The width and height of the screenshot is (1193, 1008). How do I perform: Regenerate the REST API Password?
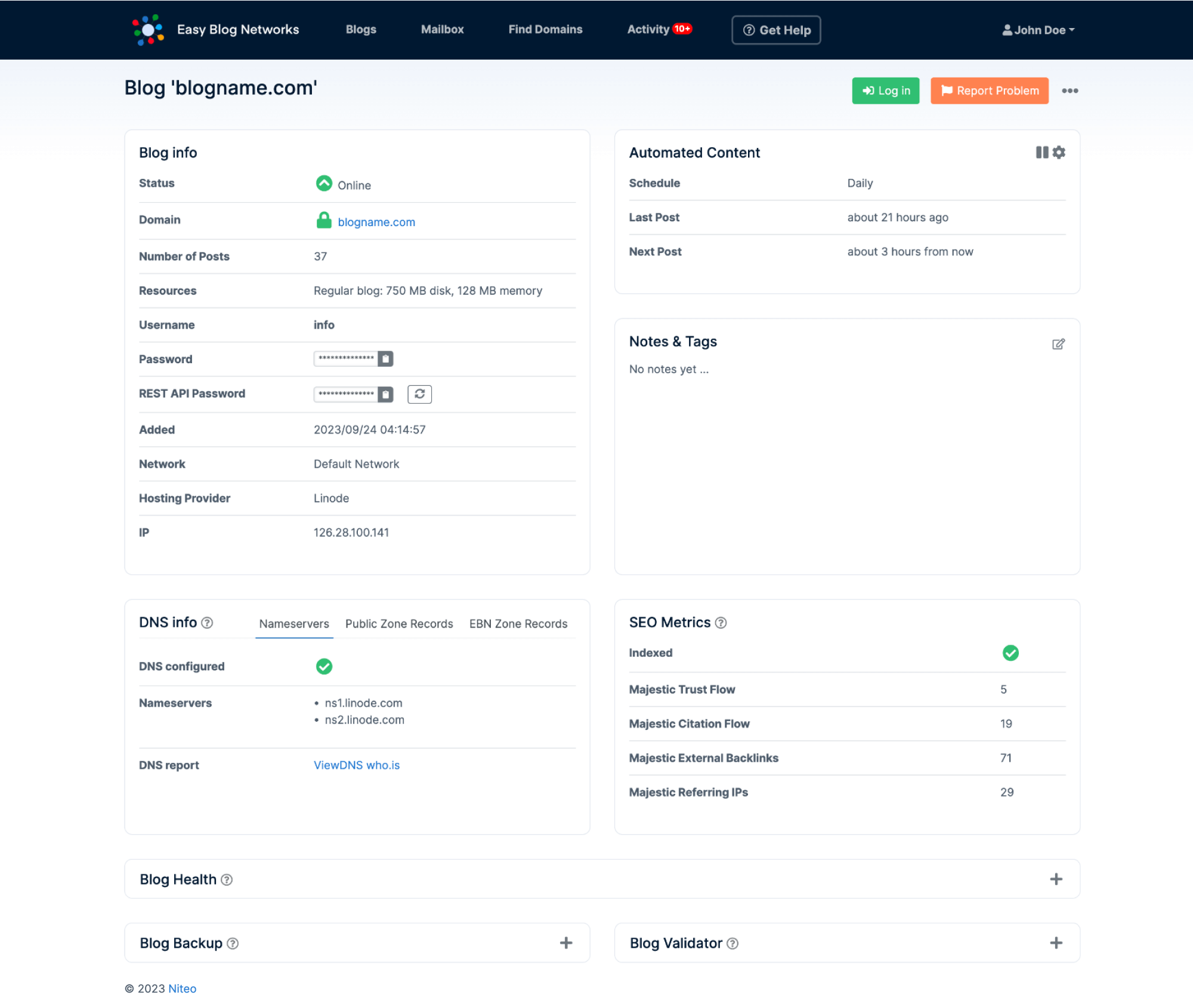(x=419, y=394)
